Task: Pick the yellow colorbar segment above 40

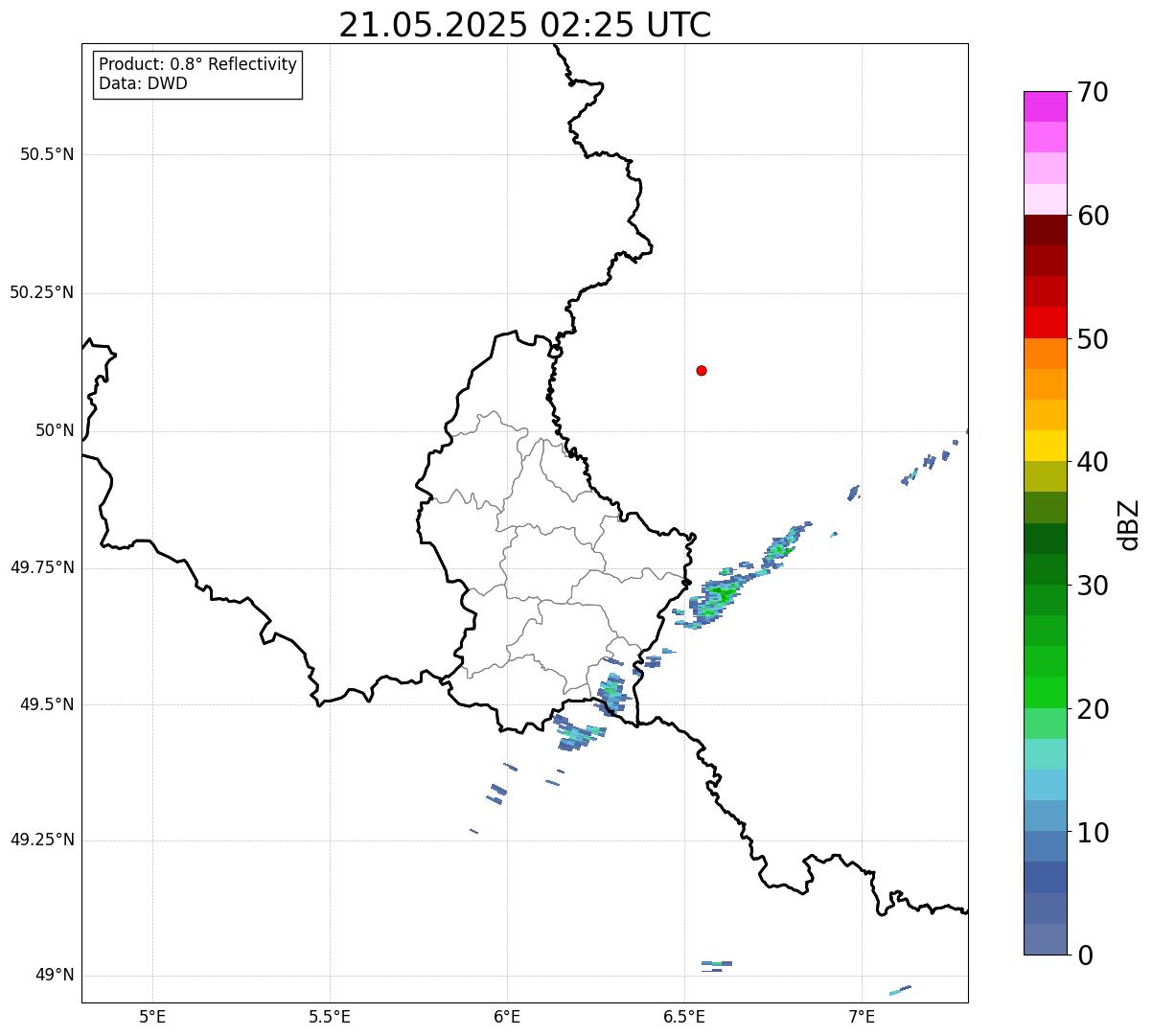Action: 1045,446
